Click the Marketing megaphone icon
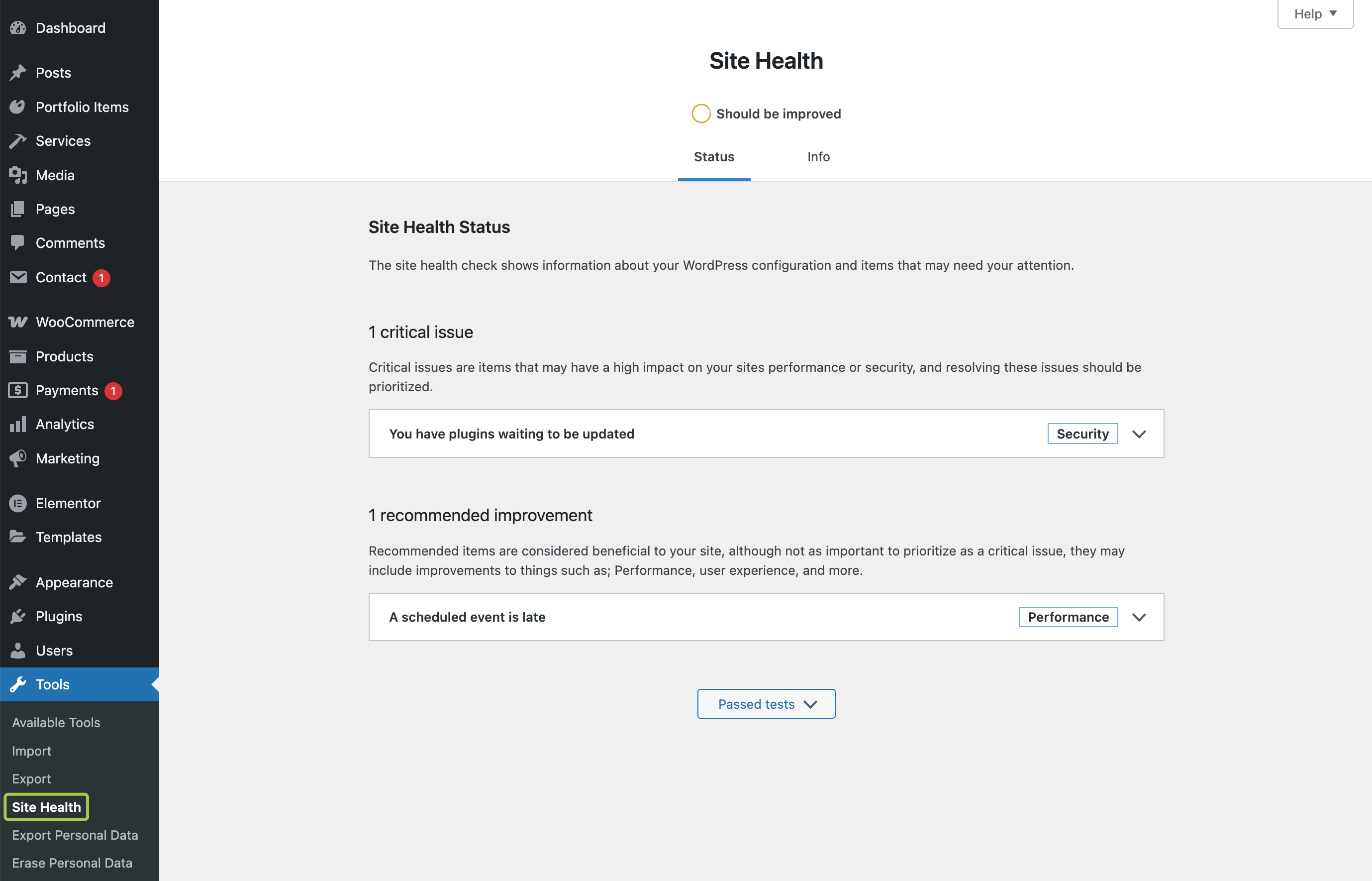Image resolution: width=1372 pixels, height=881 pixels. click(x=18, y=458)
